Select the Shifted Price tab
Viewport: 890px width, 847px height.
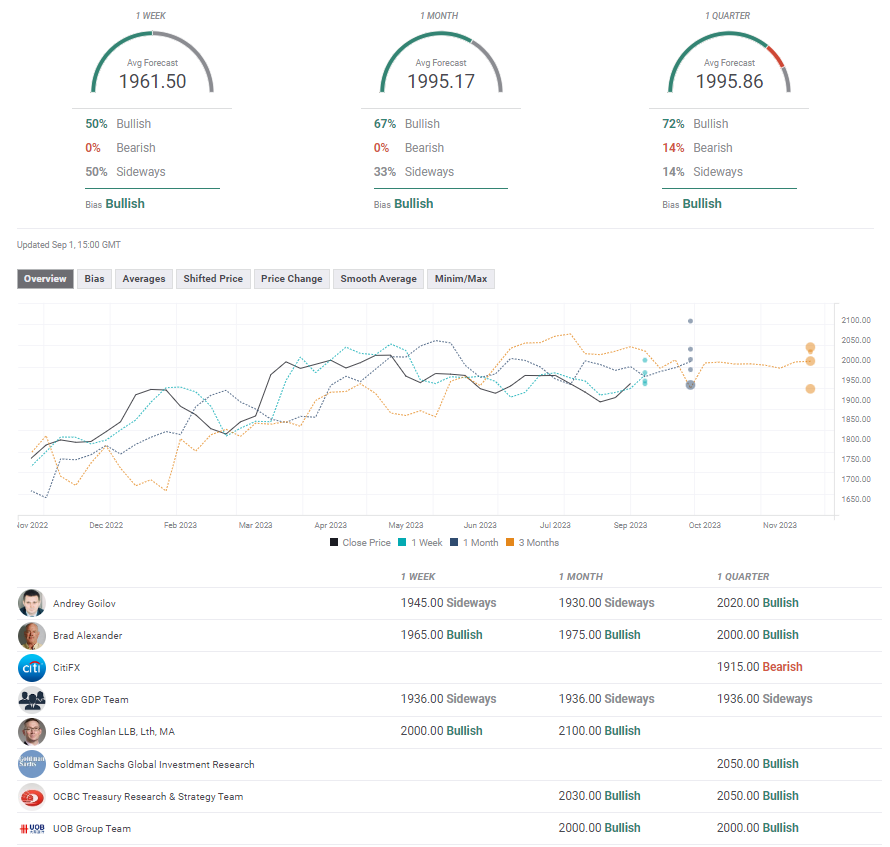pos(213,279)
